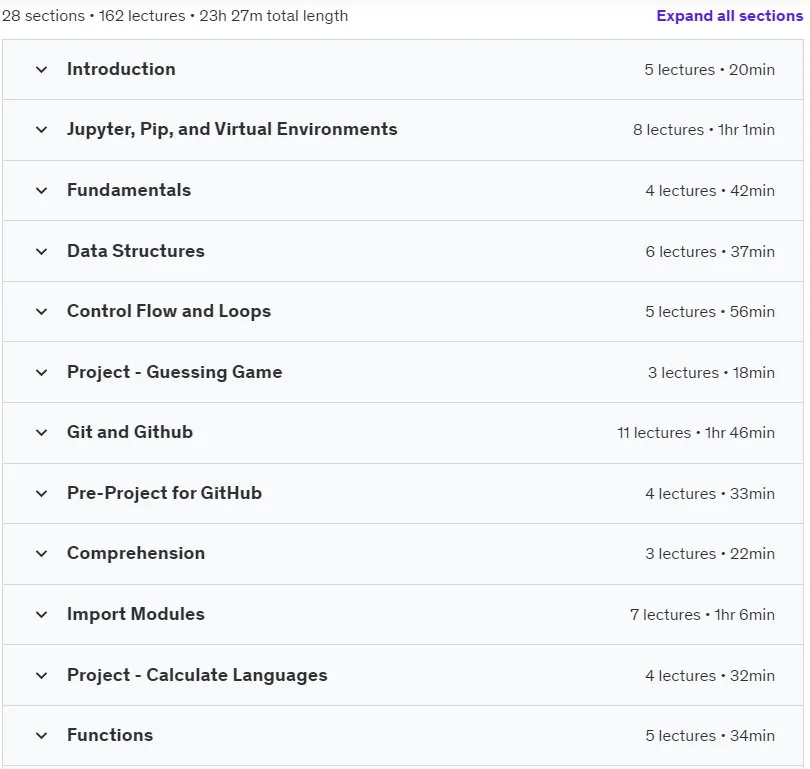Select the Git and Github title
The image size is (810, 769).
(x=130, y=432)
